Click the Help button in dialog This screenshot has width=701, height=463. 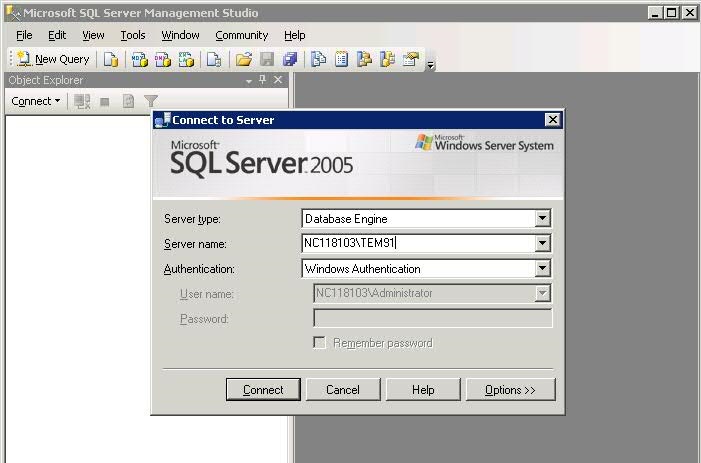pyautogui.click(x=423, y=390)
